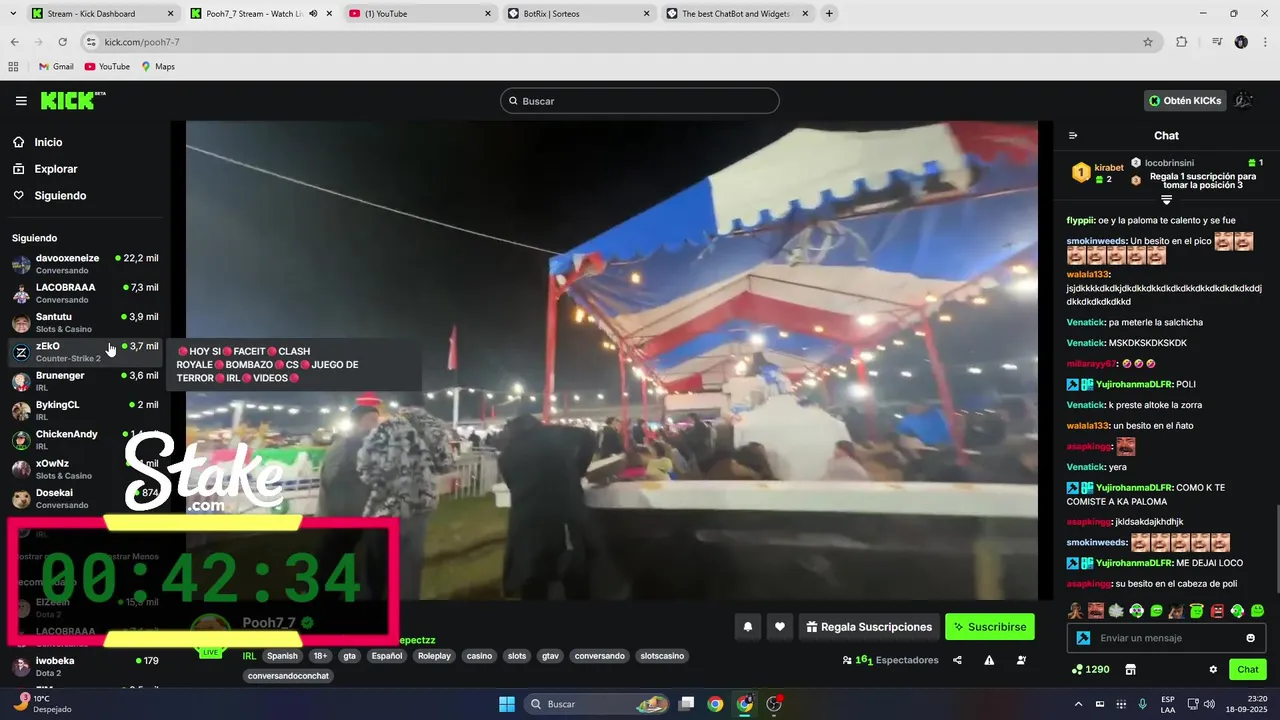
Task: Open LACOBRAAA's channel in the sidebar
Action: coord(85,293)
